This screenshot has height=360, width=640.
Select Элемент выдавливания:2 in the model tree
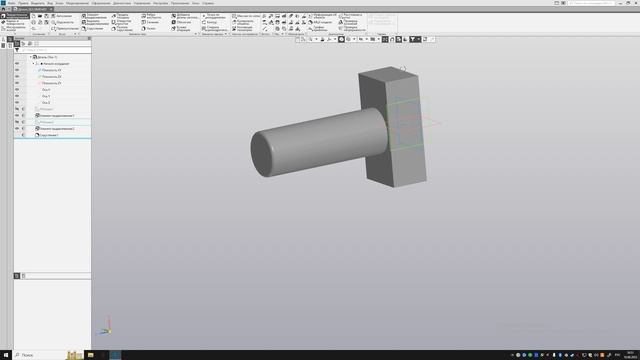55,129
